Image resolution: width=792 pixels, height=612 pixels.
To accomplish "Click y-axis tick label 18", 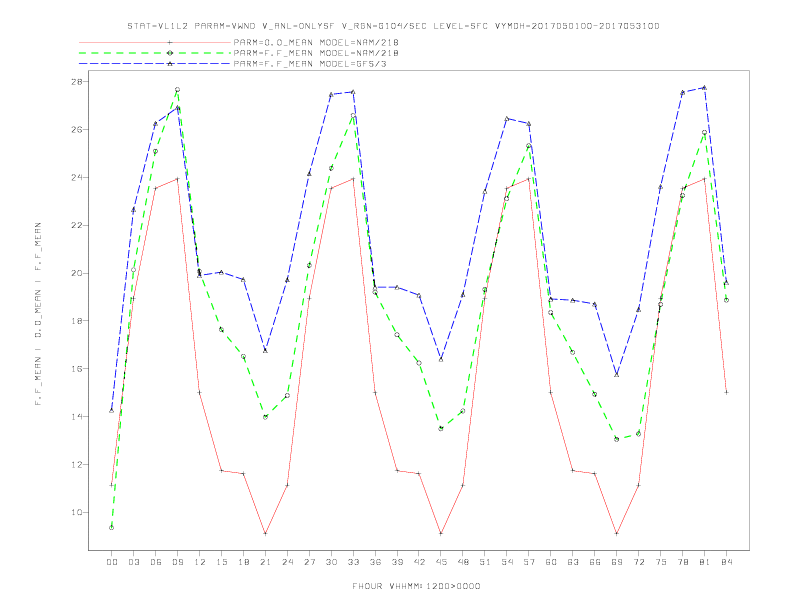I will click(79, 321).
